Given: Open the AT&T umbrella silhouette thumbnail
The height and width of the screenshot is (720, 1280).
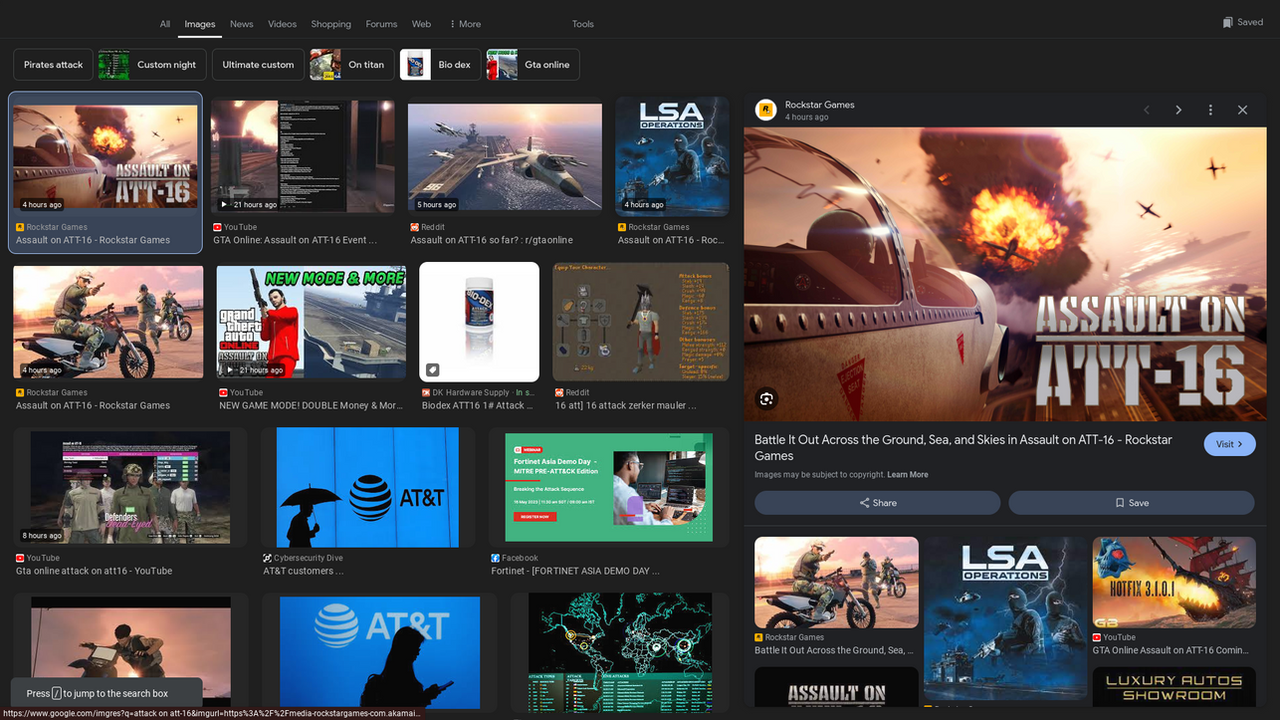Looking at the screenshot, I should click(367, 487).
